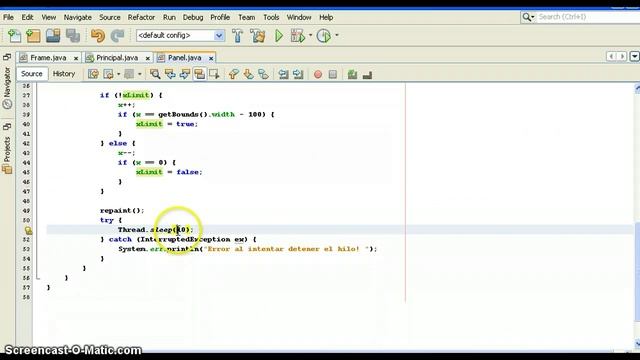Open the Debug menu

193,17
